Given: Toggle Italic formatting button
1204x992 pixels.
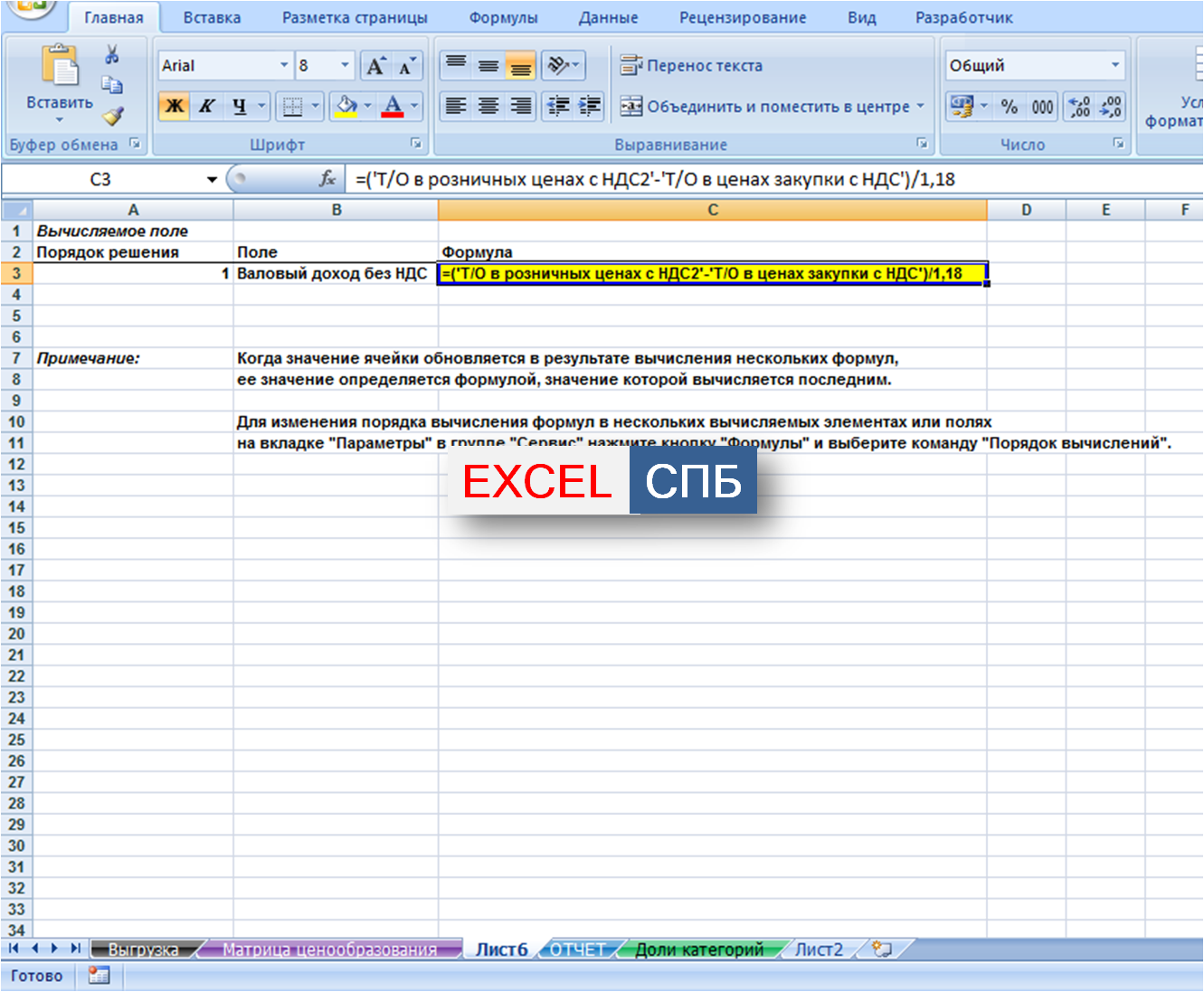Looking at the screenshot, I should [x=206, y=107].
